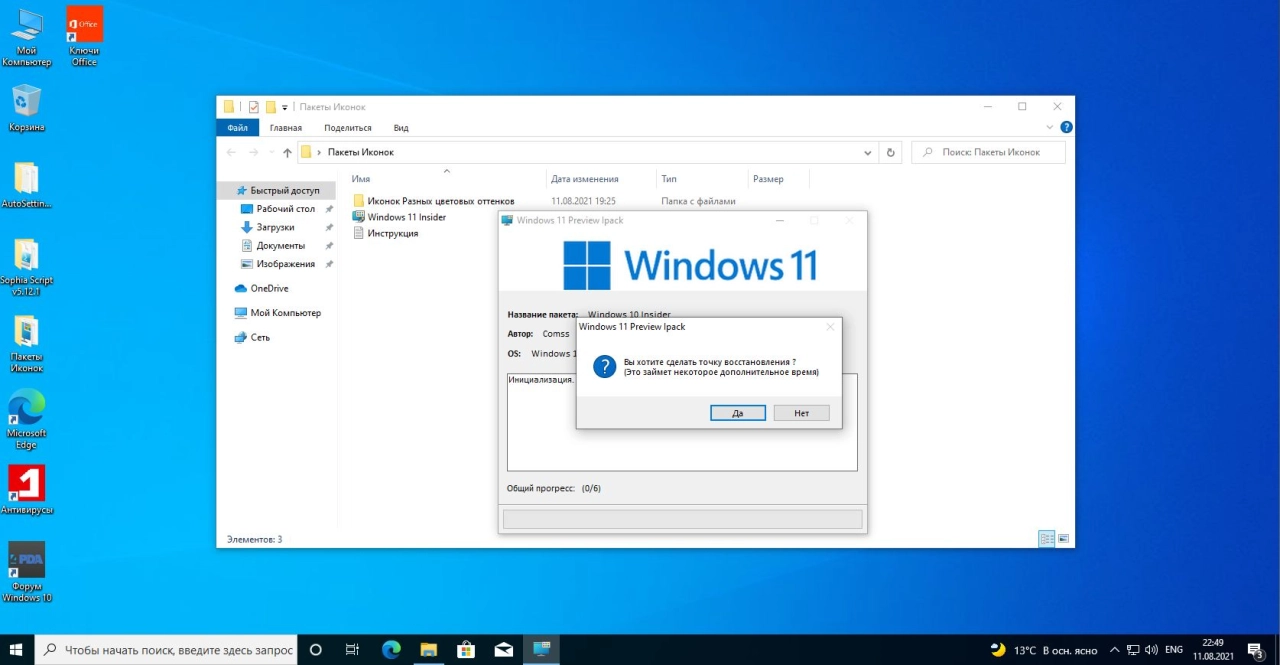Screen dimensions: 1280x665
Task: Click the quick access New folder icon
Action: coord(270,107)
